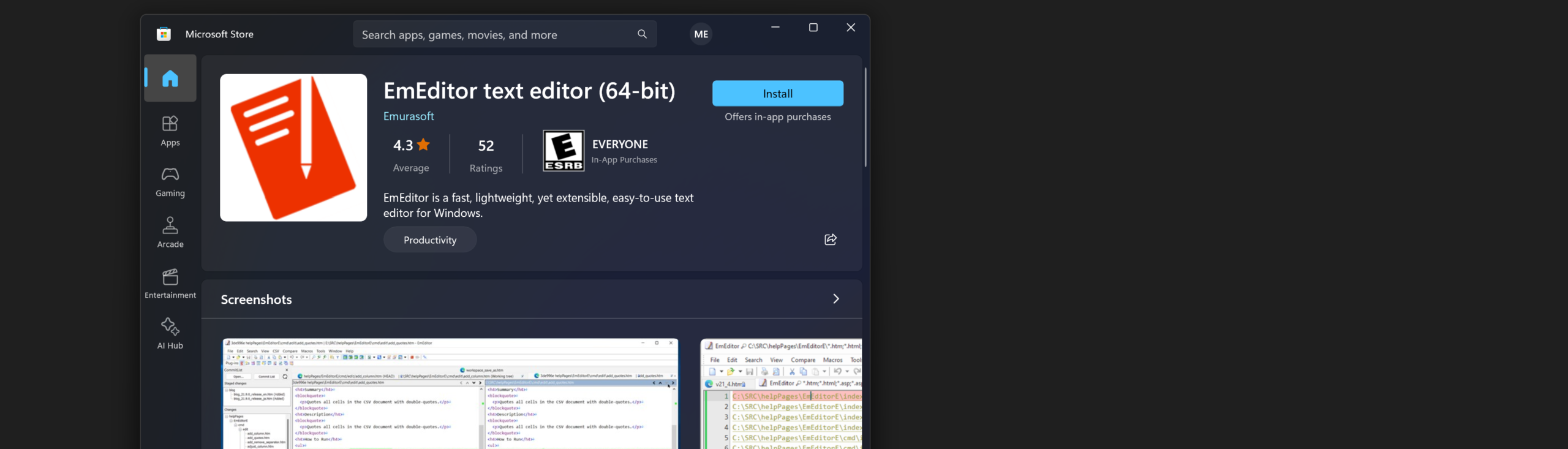1568x449 pixels.
Task: Click the Screenshots heading
Action: 257,300
